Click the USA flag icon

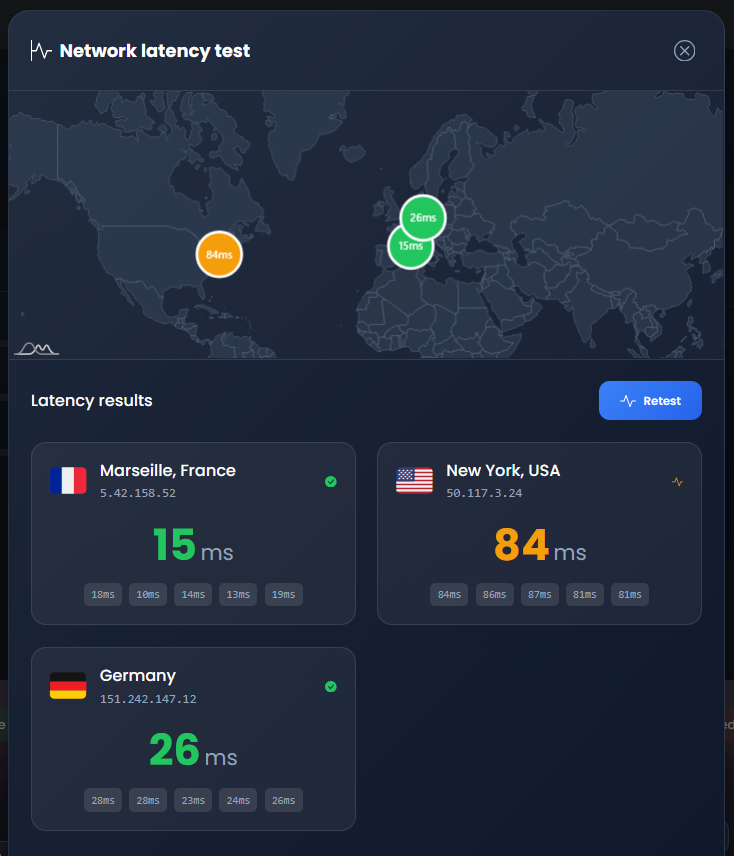(414, 481)
